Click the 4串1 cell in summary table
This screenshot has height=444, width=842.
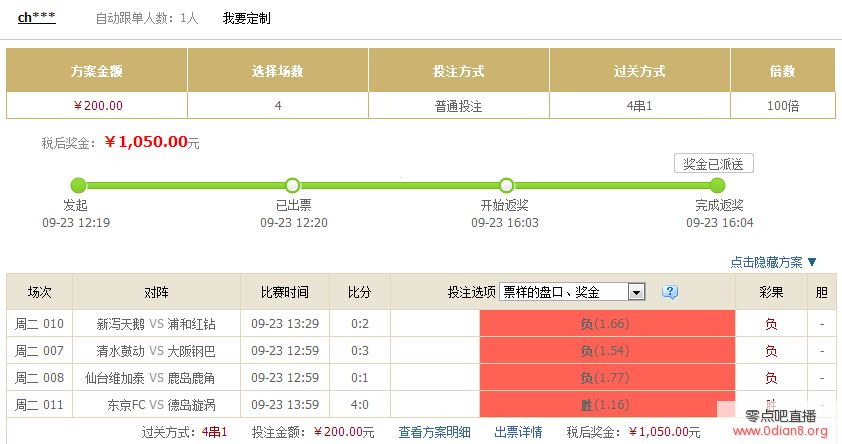pos(640,106)
